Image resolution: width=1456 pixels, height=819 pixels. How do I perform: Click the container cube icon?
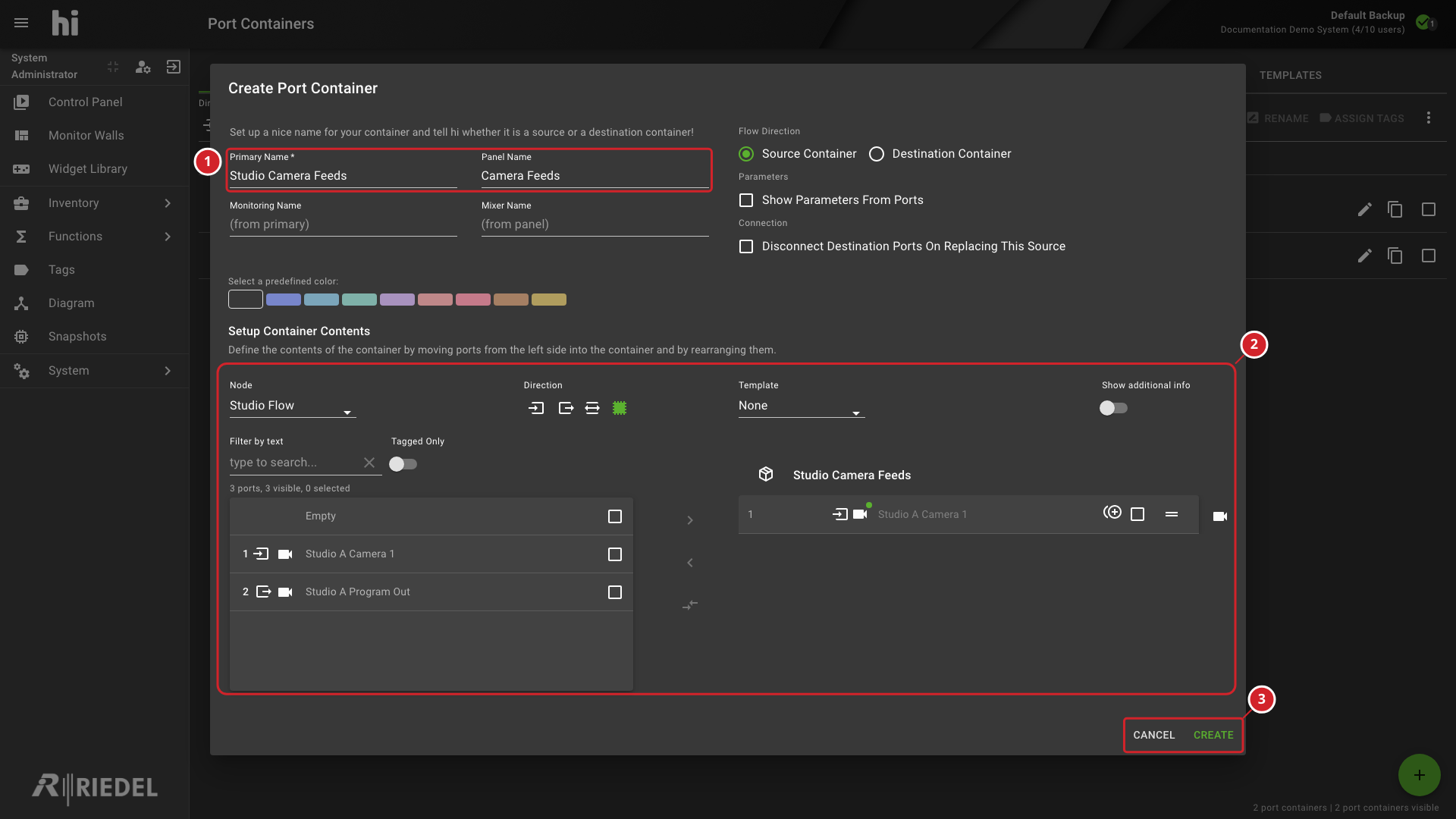click(x=766, y=474)
